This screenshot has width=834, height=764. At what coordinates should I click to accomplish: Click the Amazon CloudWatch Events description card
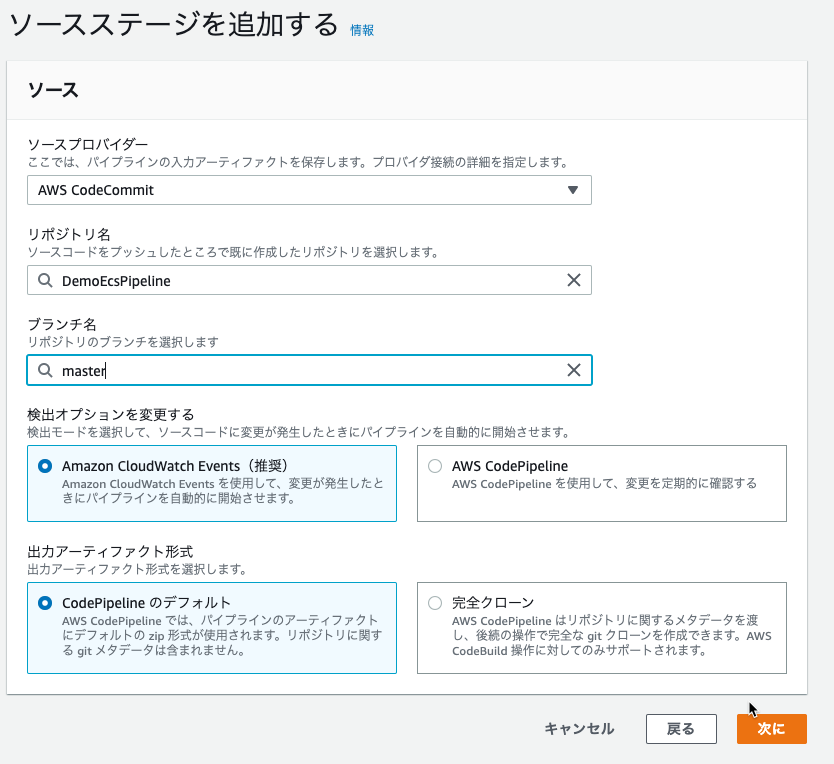click(x=212, y=484)
